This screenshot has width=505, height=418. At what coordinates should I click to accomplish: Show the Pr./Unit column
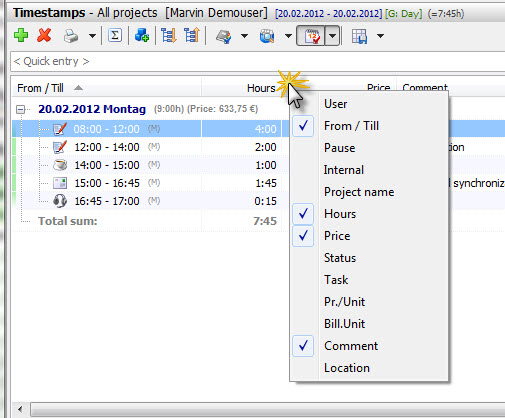click(x=369, y=302)
